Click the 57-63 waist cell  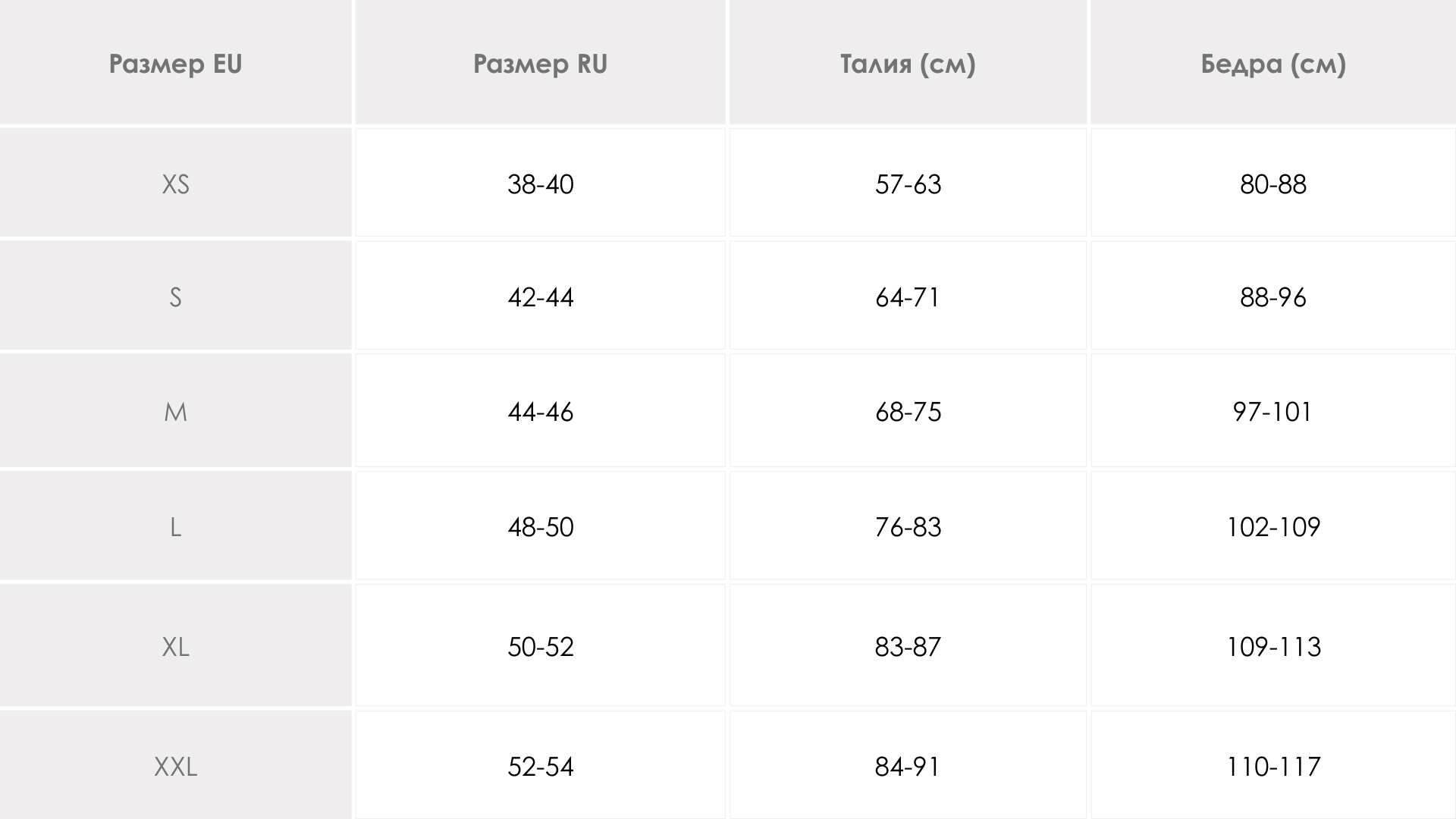908,184
